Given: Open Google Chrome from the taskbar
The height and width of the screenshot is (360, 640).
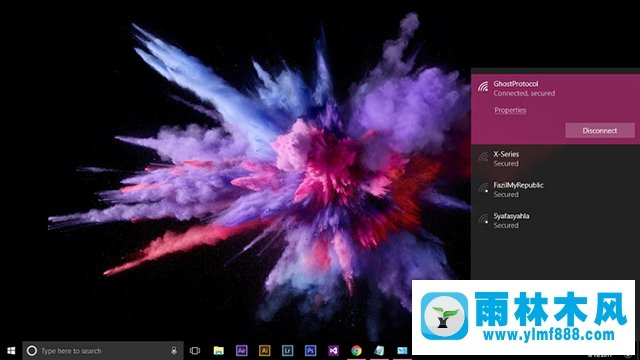Looking at the screenshot, I should coord(356,351).
